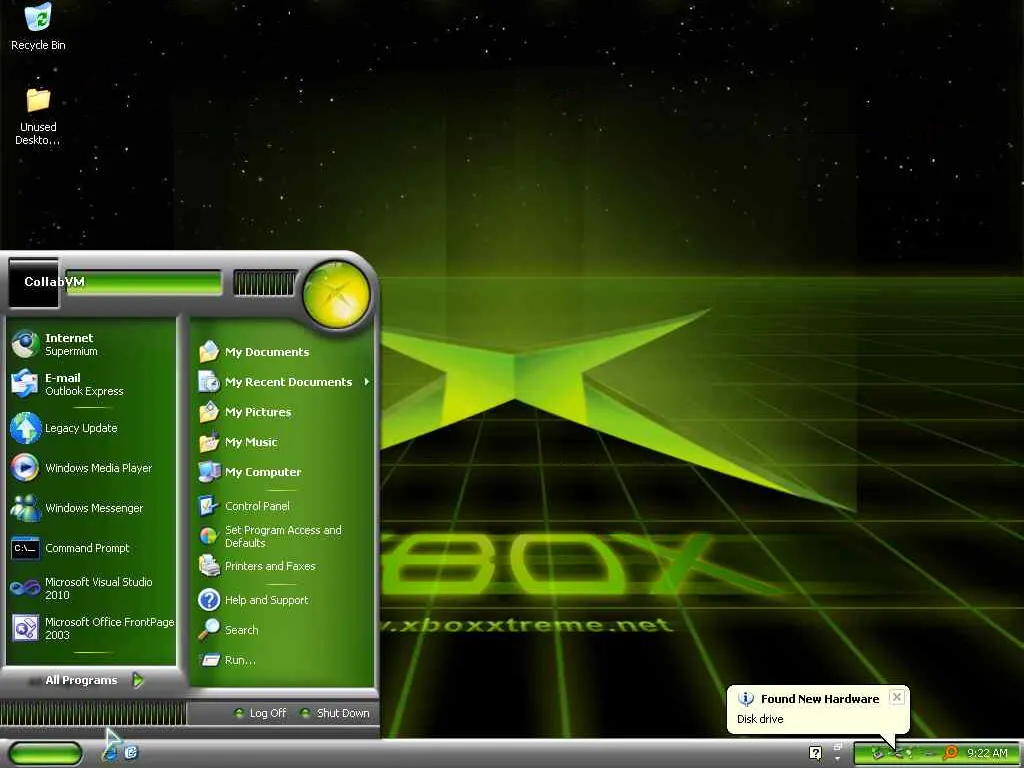This screenshot has width=1024, height=768.
Task: Click the CollabVM user picture
Action: tap(33, 282)
